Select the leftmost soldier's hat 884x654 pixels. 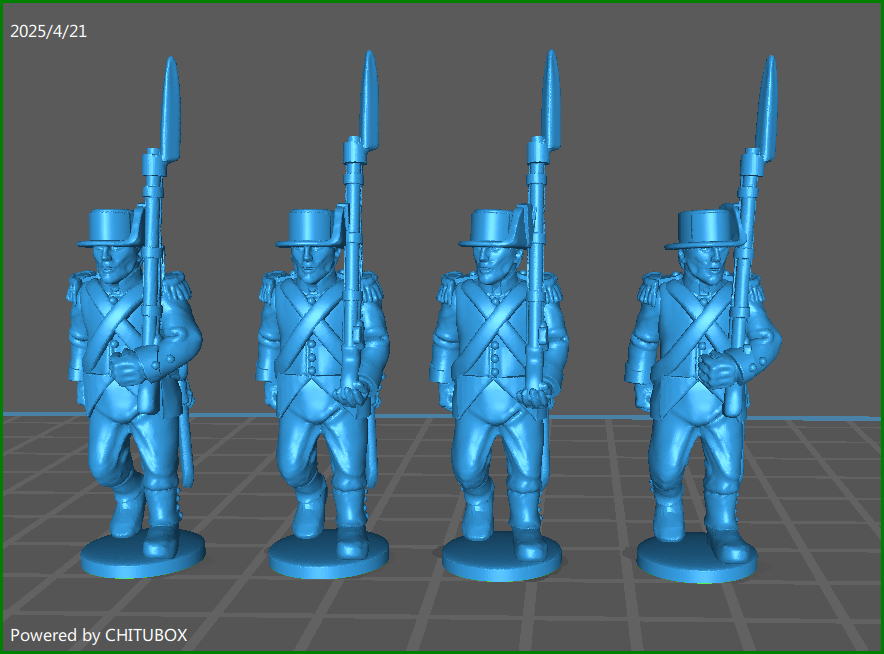click(x=115, y=227)
